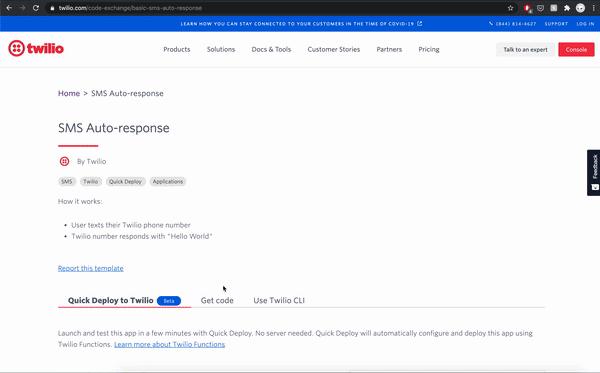Image resolution: width=600 pixels, height=373 pixels.
Task: Open the red ad-blocker extension icon
Action: click(x=527, y=8)
